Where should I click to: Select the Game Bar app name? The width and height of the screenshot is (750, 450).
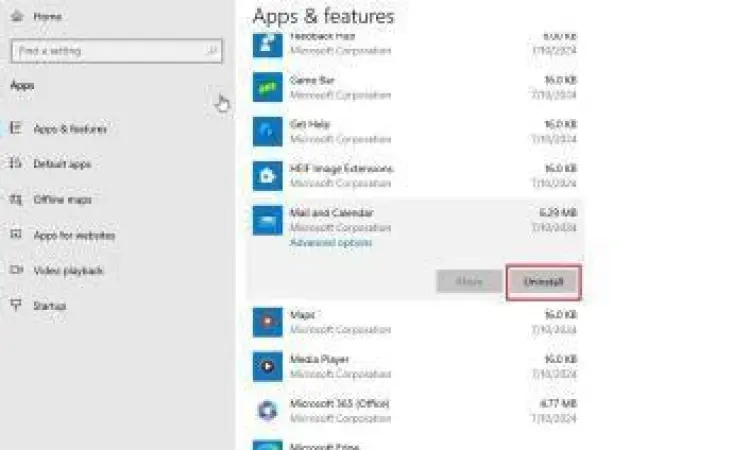(312, 80)
